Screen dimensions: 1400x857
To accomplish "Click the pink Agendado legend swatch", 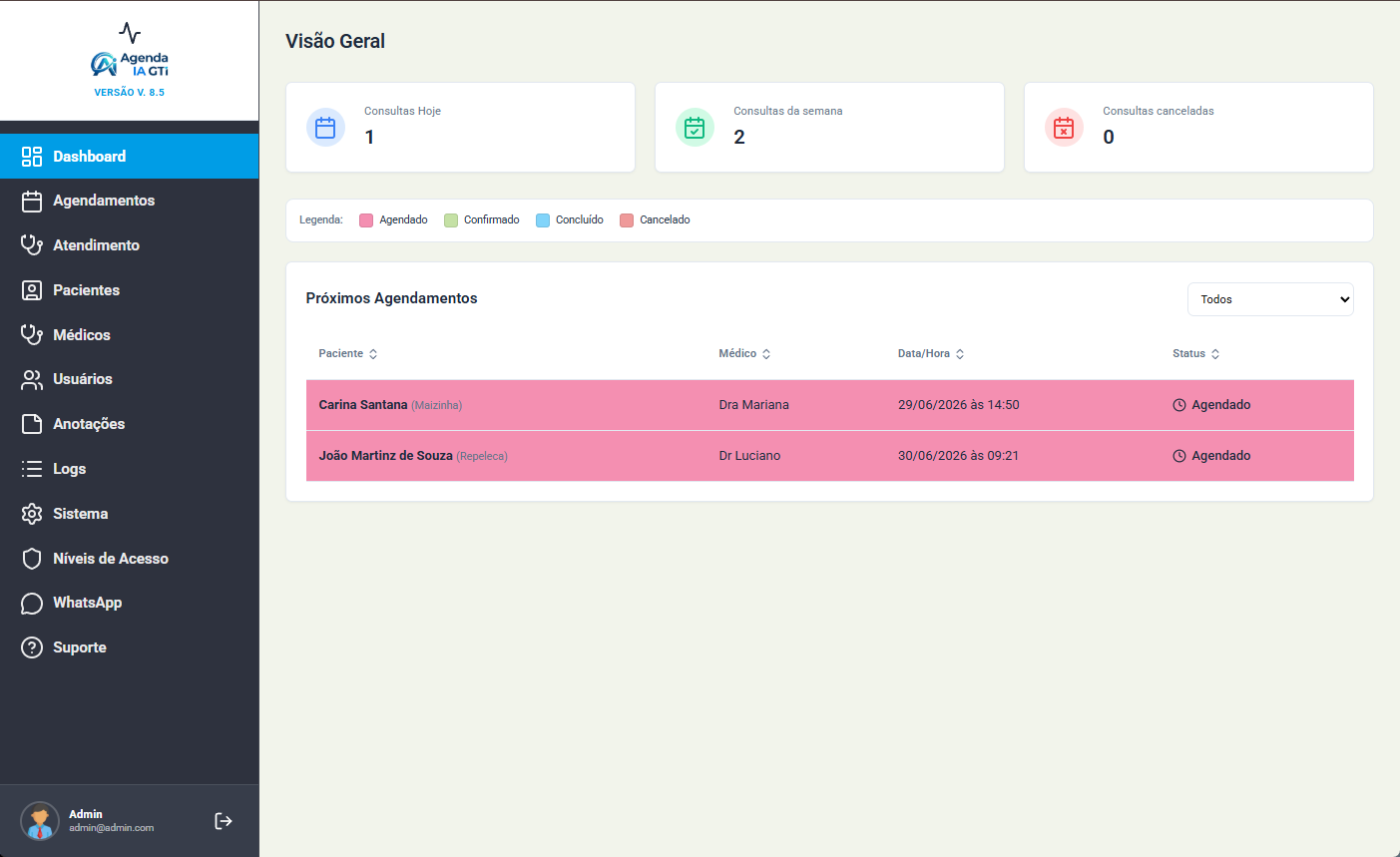I will [x=366, y=220].
